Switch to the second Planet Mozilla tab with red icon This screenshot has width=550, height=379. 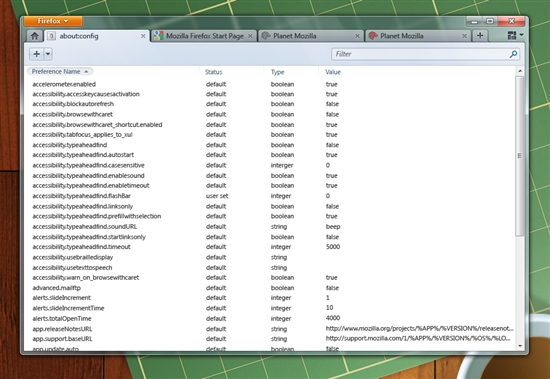[418, 36]
